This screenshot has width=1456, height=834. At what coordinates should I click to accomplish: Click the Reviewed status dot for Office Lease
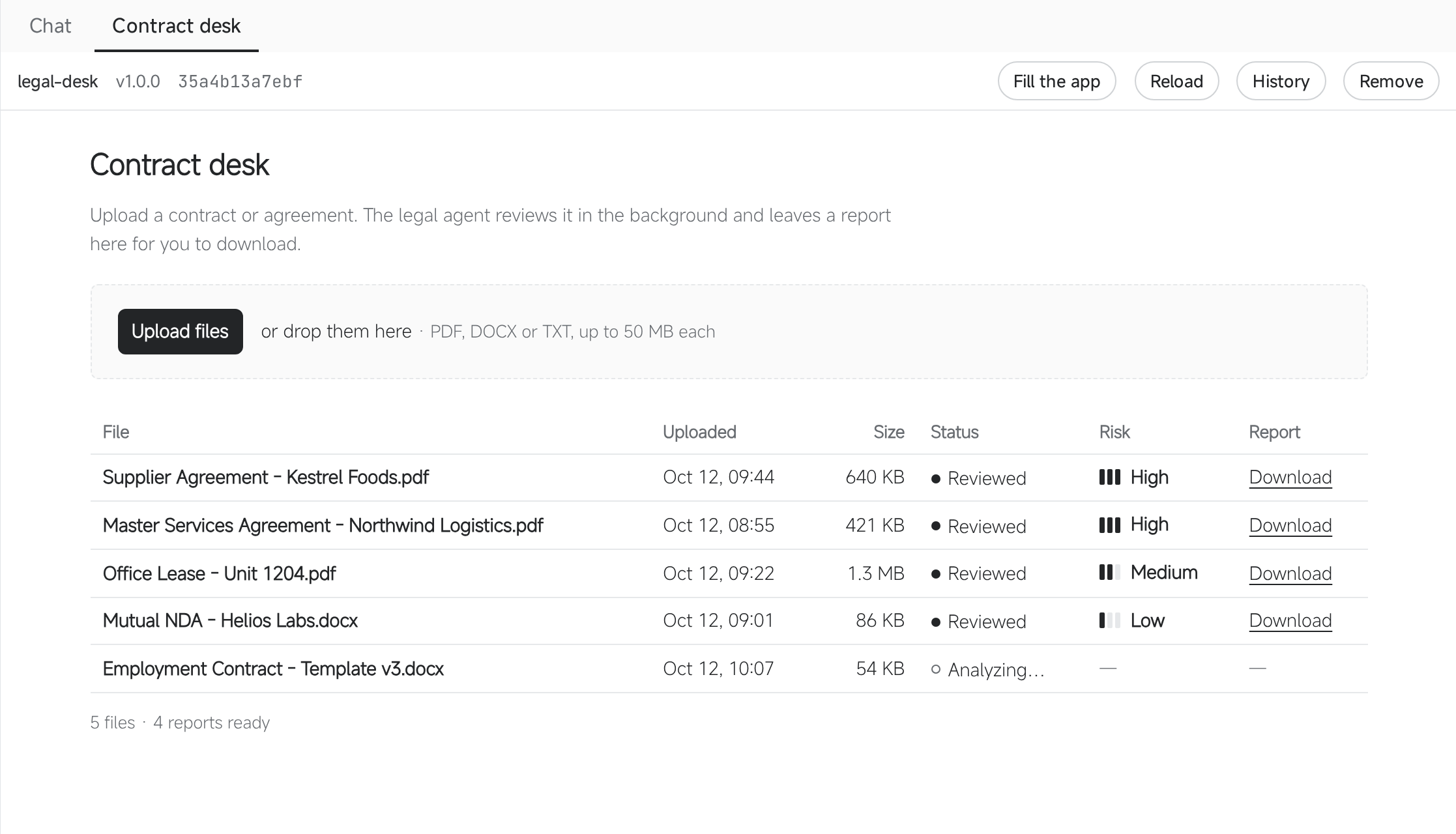point(936,574)
